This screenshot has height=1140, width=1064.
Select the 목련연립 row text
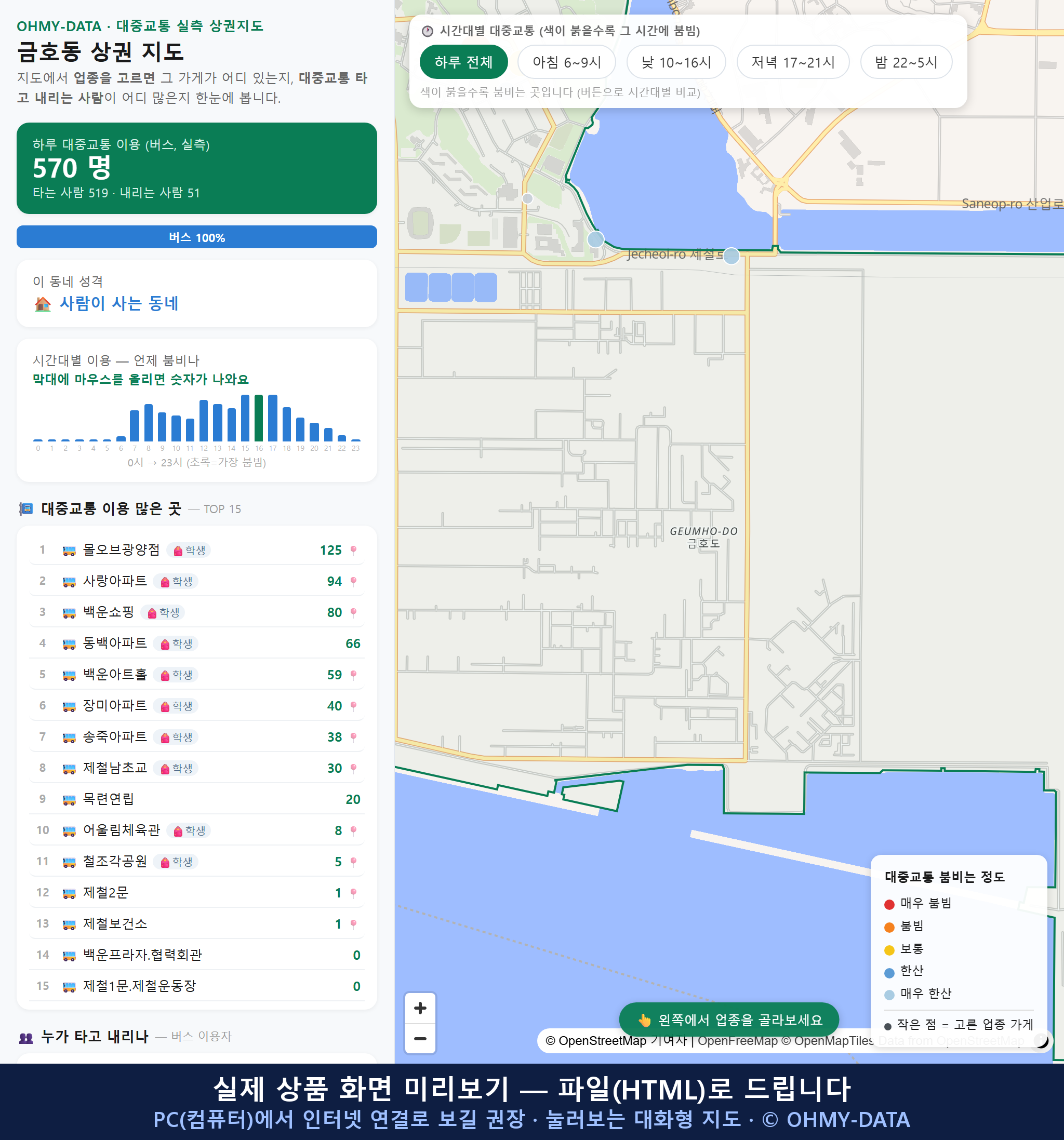point(109,799)
